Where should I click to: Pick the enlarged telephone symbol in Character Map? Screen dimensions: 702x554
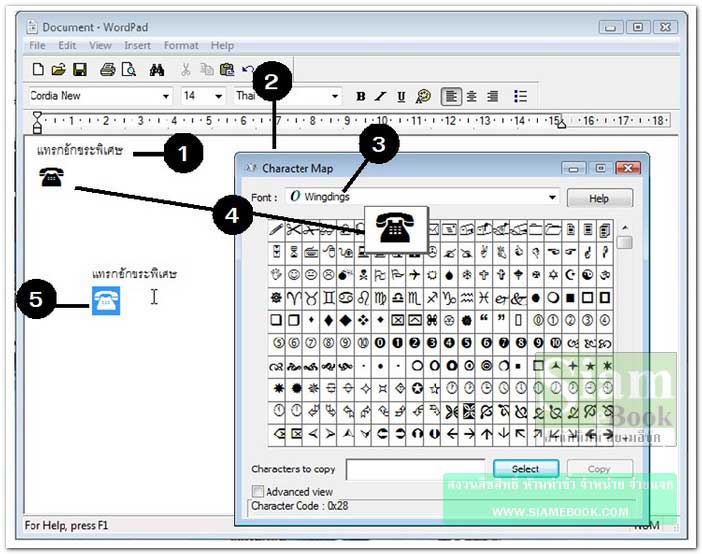coord(396,228)
